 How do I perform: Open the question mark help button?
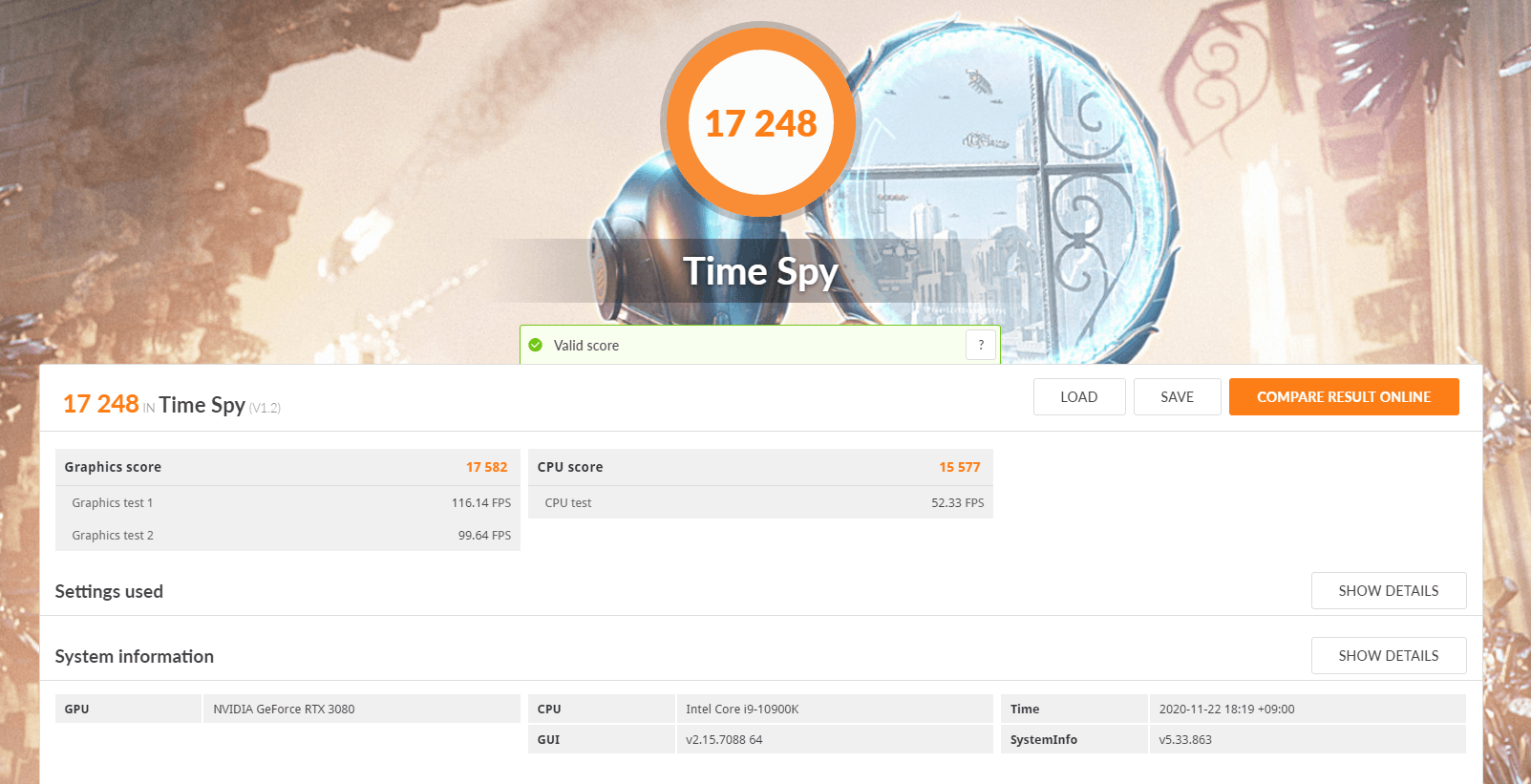[x=981, y=345]
